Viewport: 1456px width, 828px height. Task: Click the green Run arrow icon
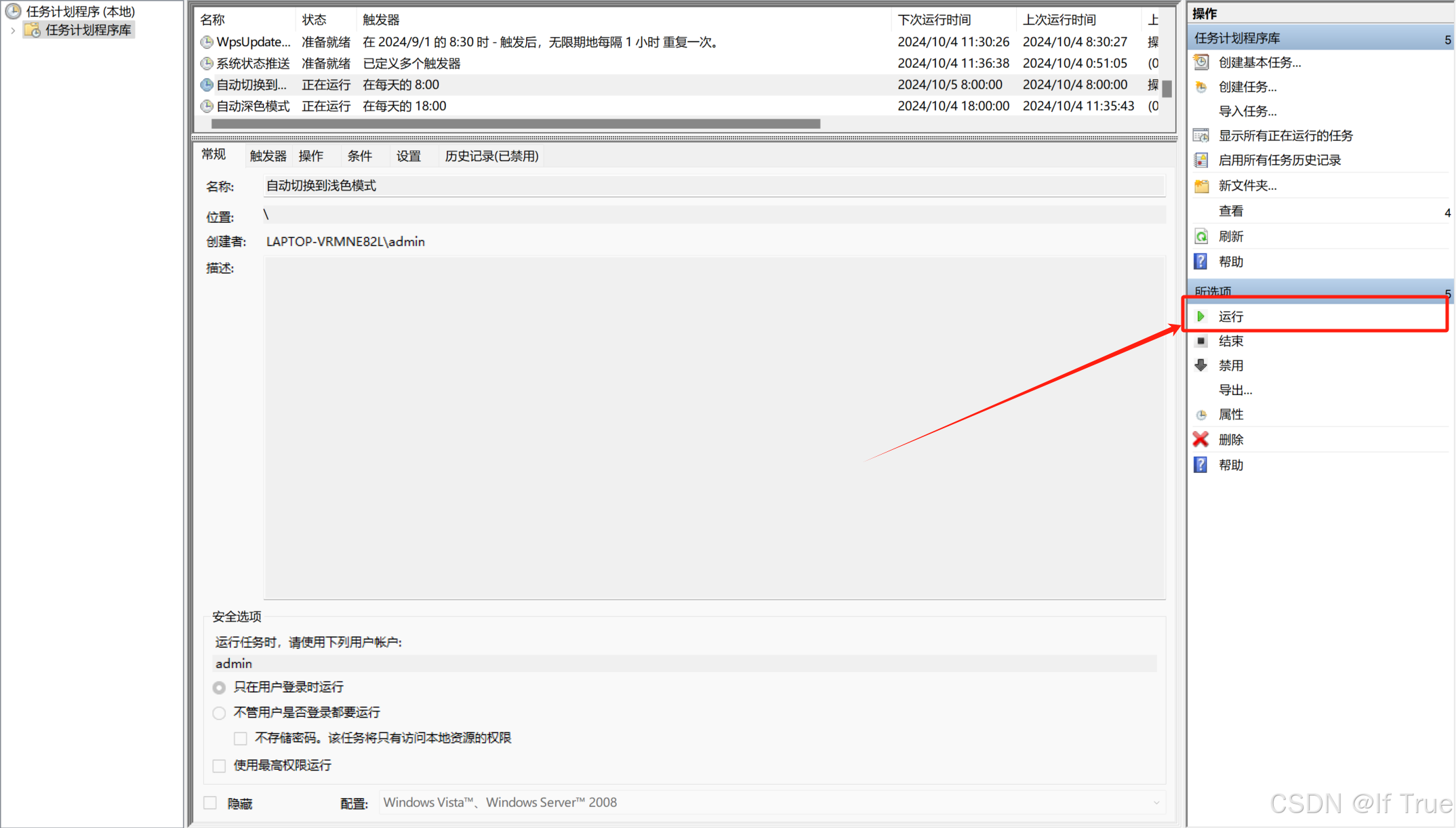1200,316
